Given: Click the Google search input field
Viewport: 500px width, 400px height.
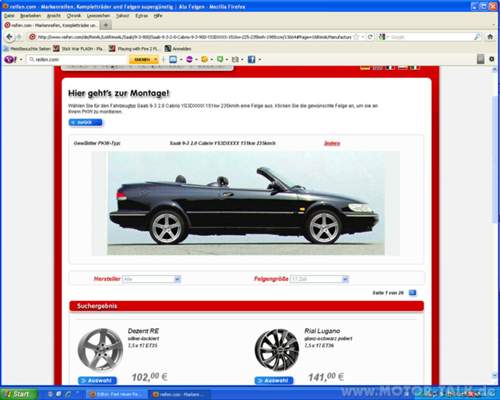Looking at the screenshot, I should 431,37.
